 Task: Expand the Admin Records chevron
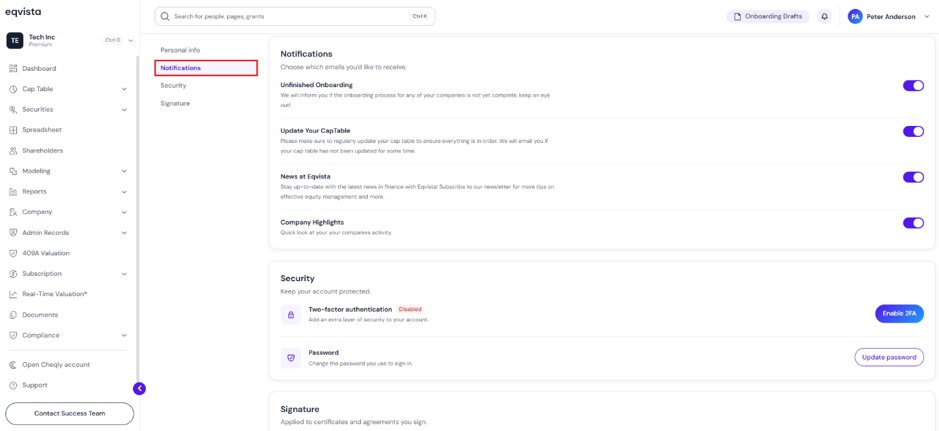coord(124,233)
